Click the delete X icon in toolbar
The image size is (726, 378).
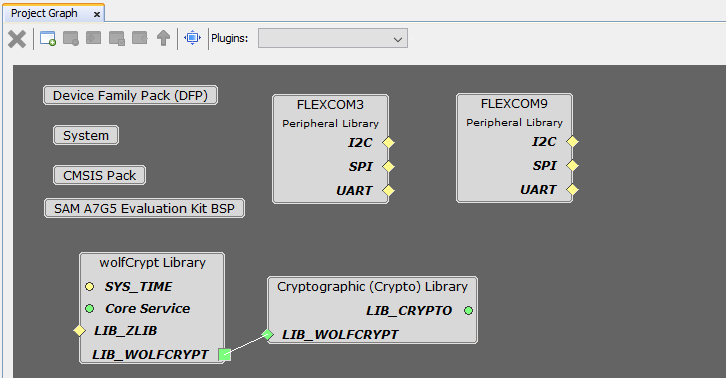17,39
